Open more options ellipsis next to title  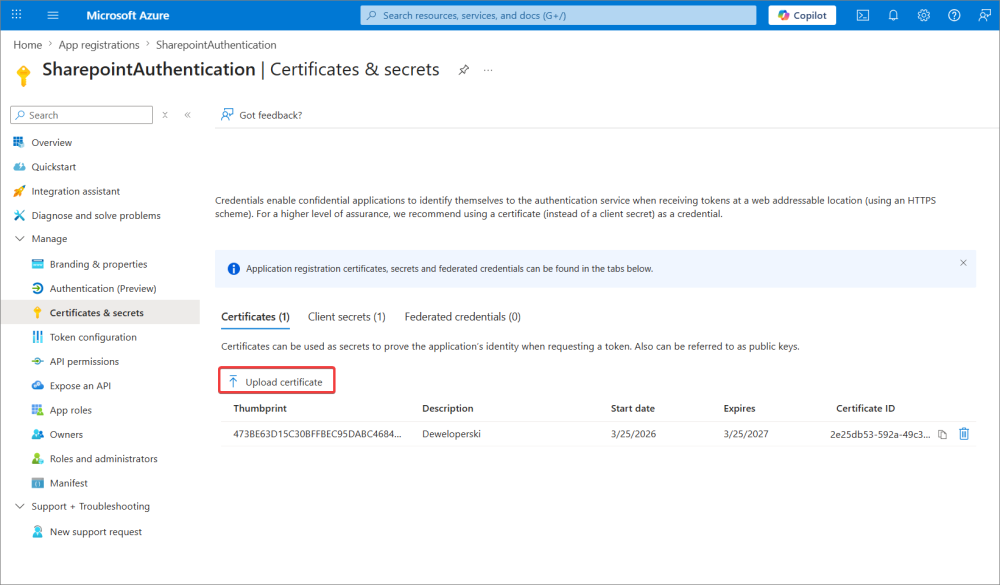point(488,70)
